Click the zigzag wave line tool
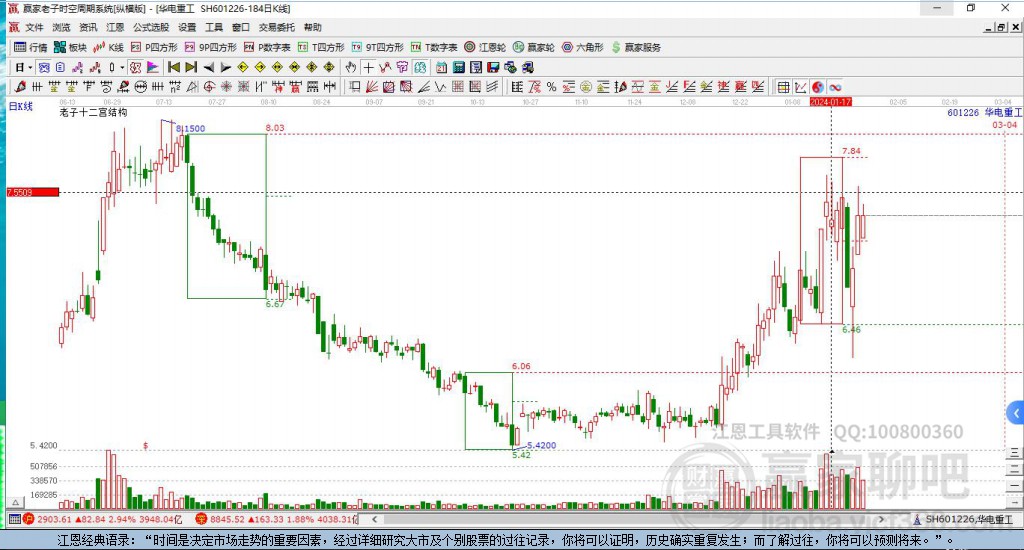 tap(441, 86)
